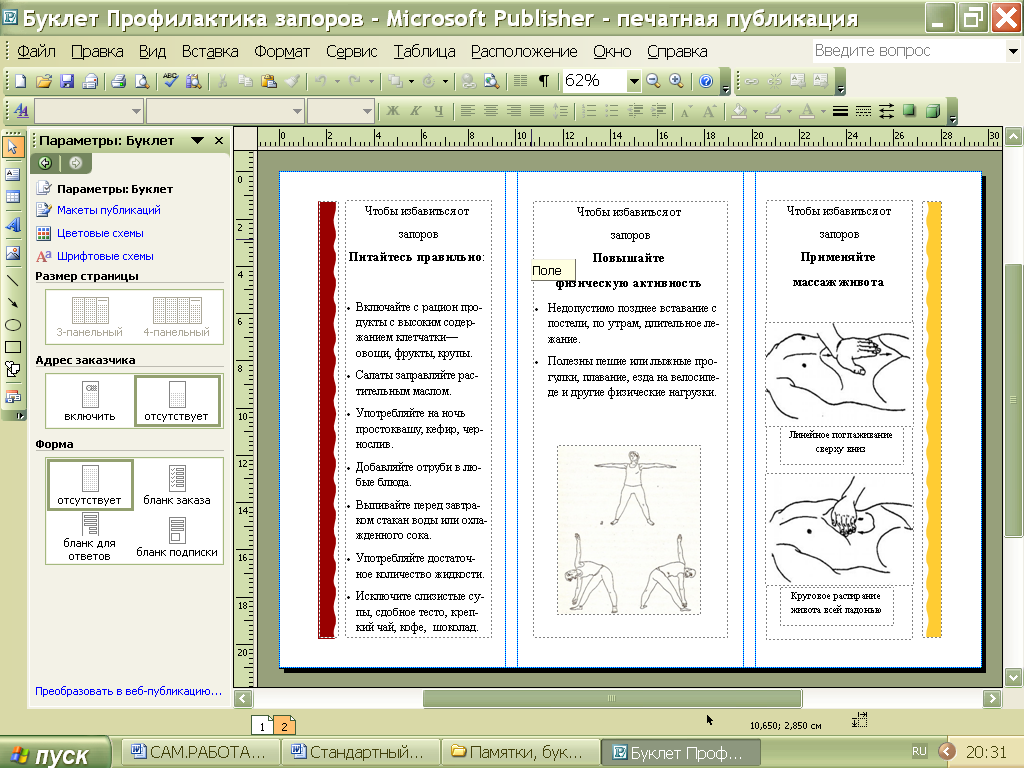Open Print Preview icon
1024x768 pixels.
coord(141,81)
